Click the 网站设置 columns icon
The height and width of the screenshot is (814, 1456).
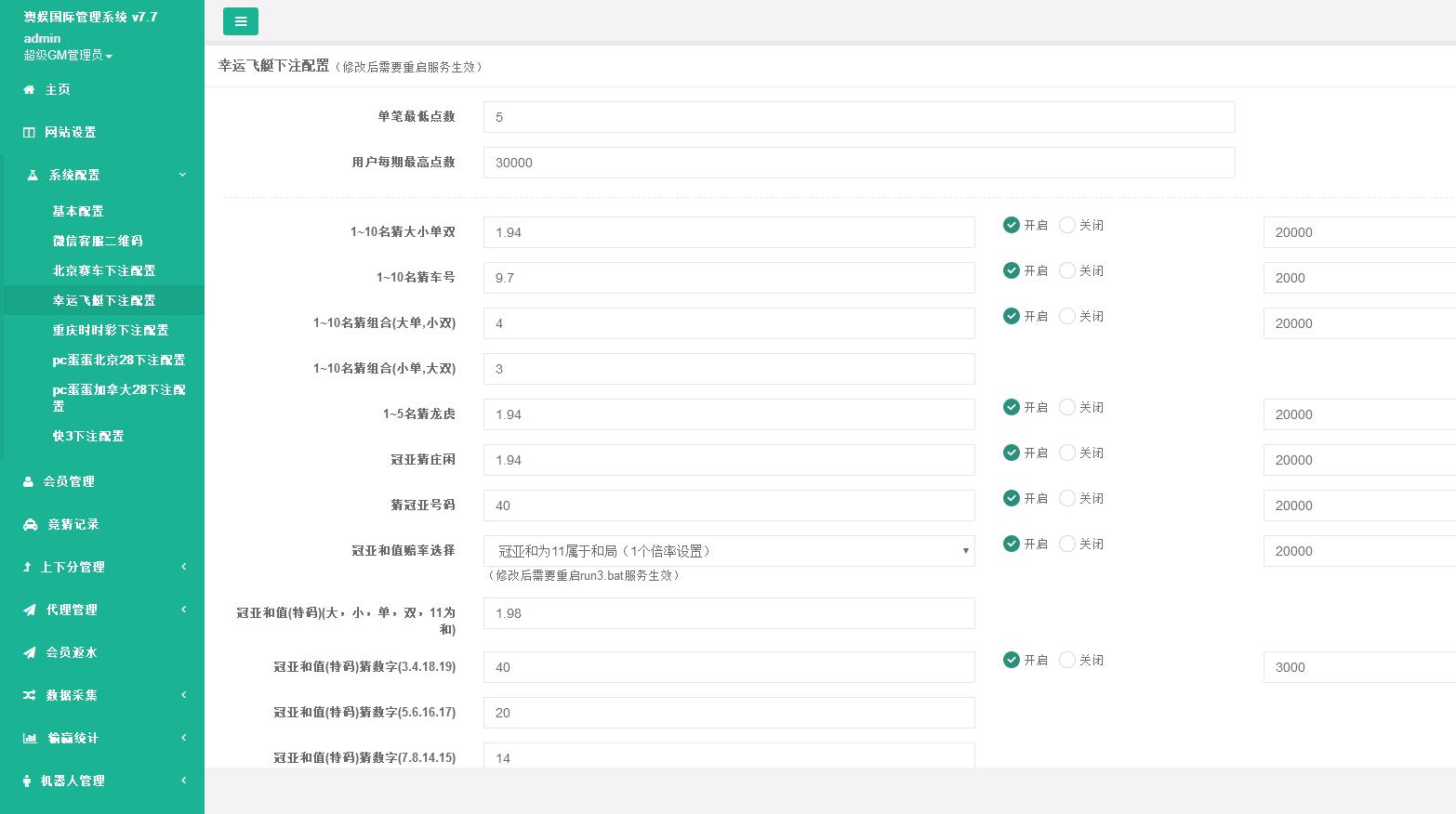pos(29,133)
